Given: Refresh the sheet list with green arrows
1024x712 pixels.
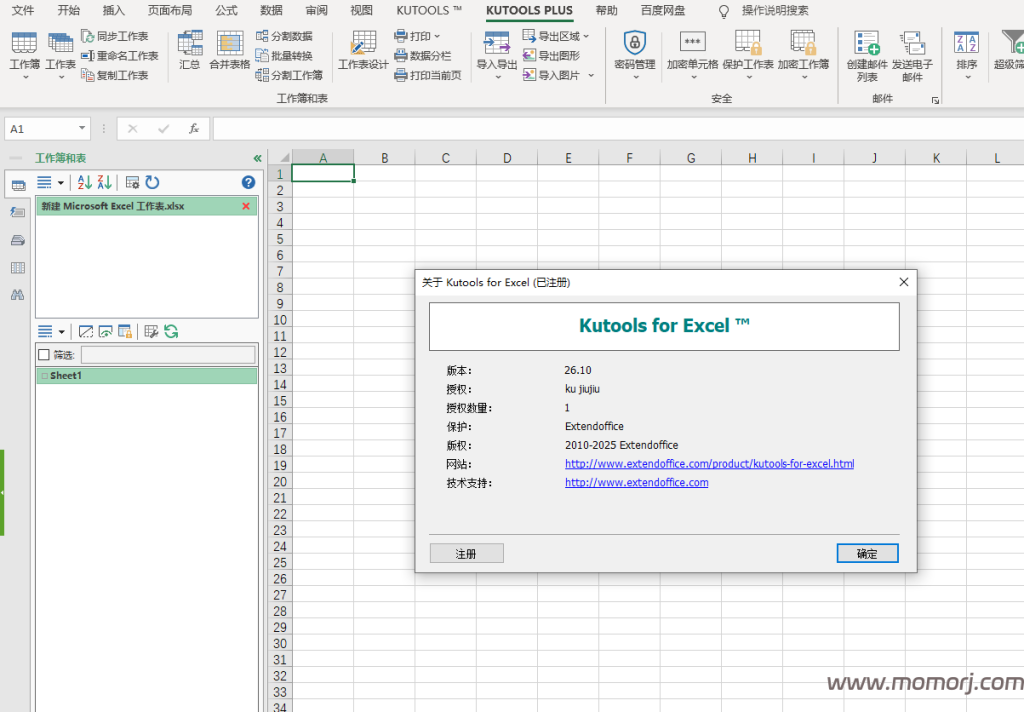Looking at the screenshot, I should tap(171, 331).
